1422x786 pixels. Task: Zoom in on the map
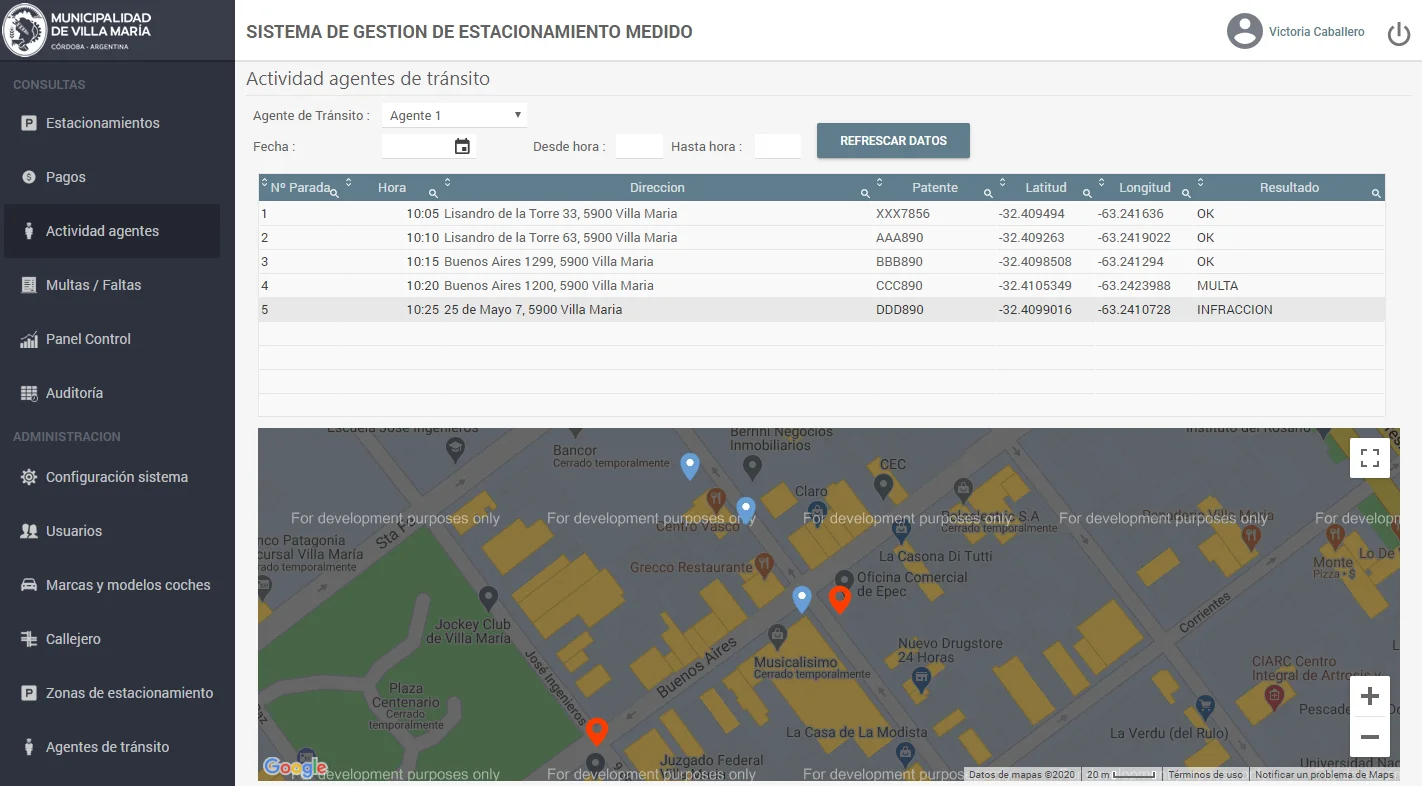click(x=1369, y=696)
